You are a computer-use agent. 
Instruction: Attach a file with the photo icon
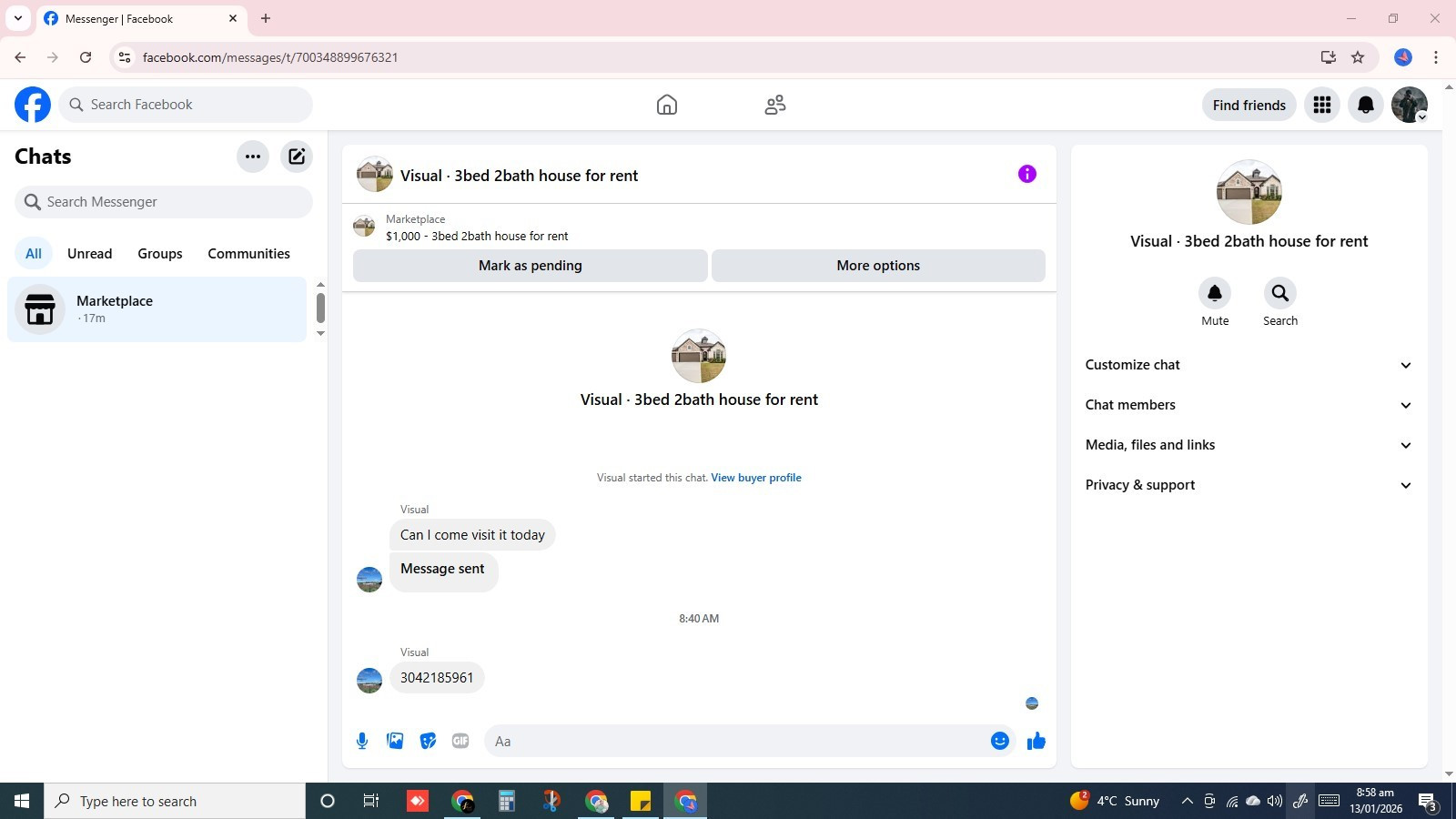395,741
